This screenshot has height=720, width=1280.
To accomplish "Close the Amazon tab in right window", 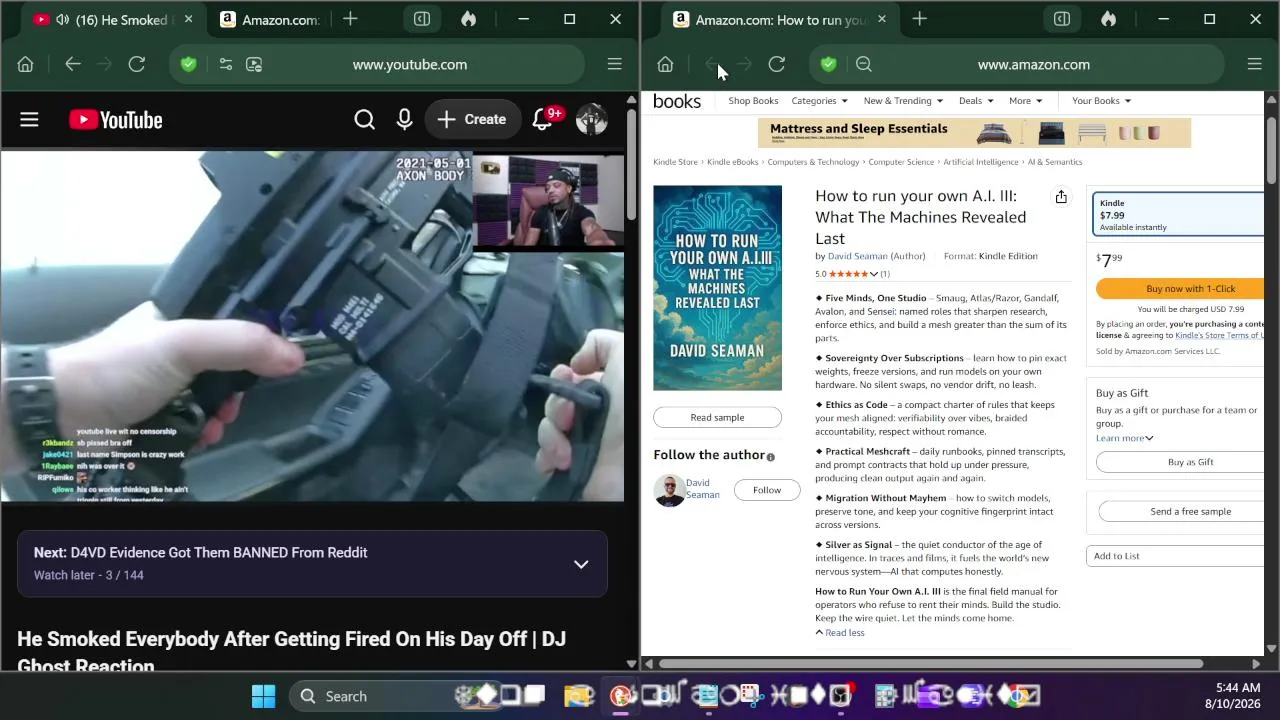I will [881, 19].
